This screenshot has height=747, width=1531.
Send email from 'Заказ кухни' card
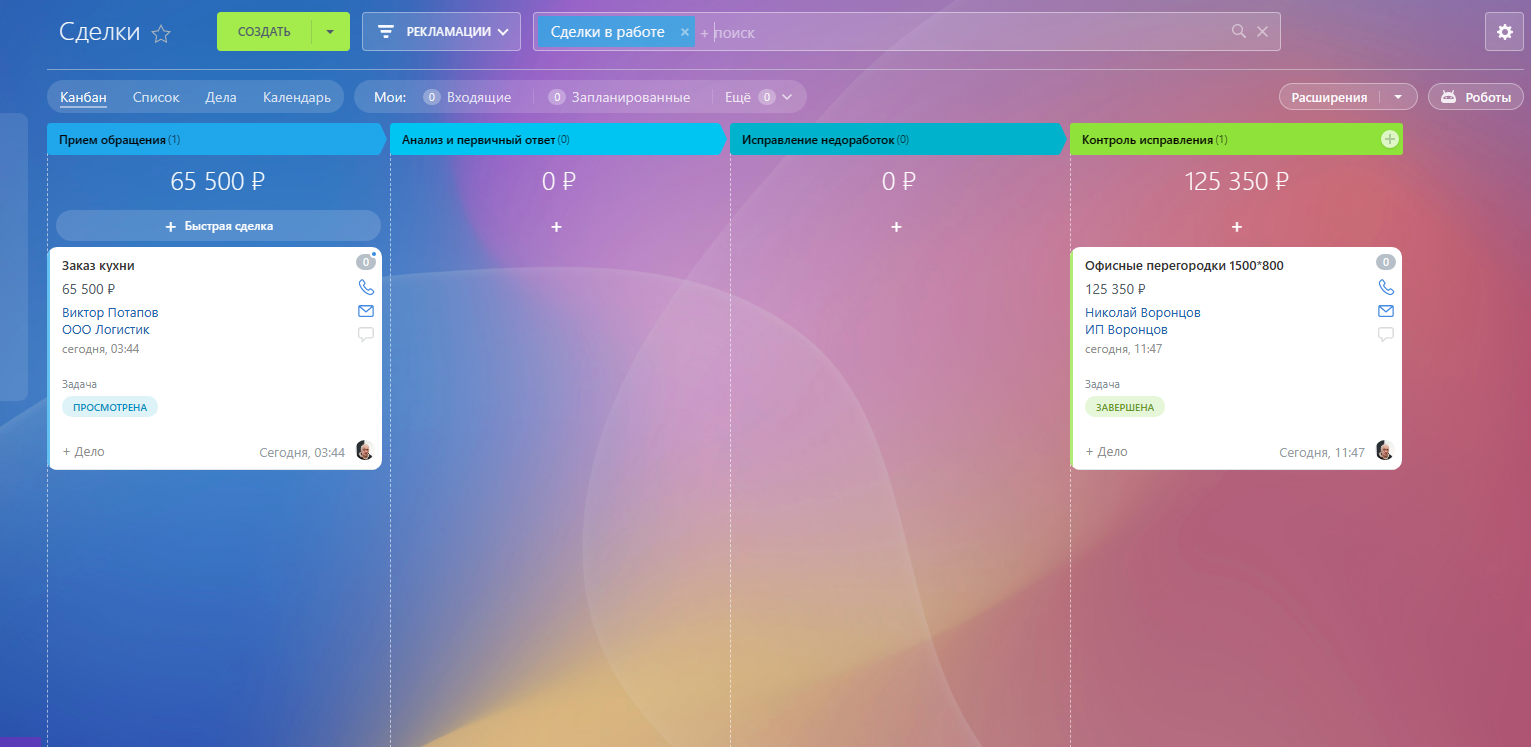click(366, 311)
